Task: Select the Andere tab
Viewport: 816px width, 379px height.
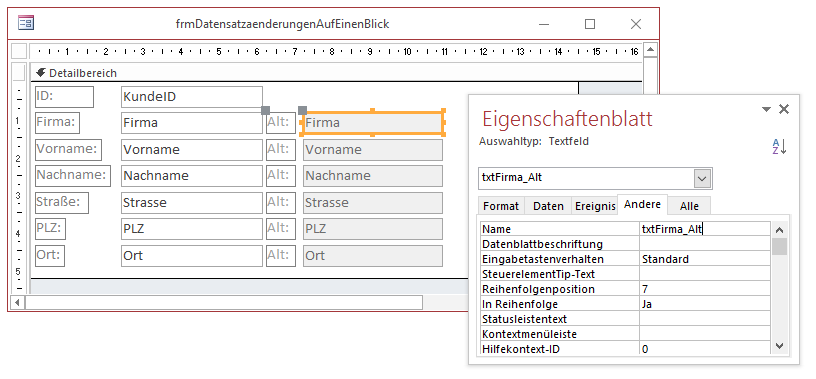Action: tap(642, 205)
